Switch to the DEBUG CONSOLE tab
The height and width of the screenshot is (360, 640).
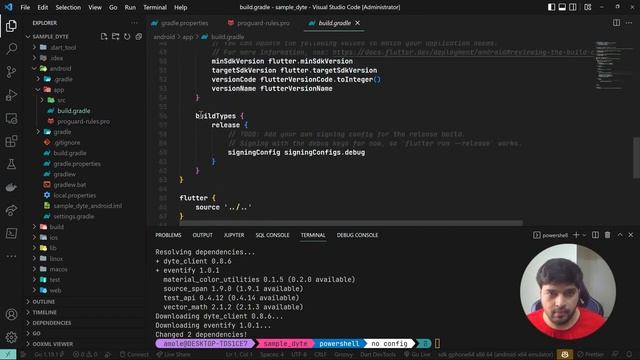click(x=357, y=235)
